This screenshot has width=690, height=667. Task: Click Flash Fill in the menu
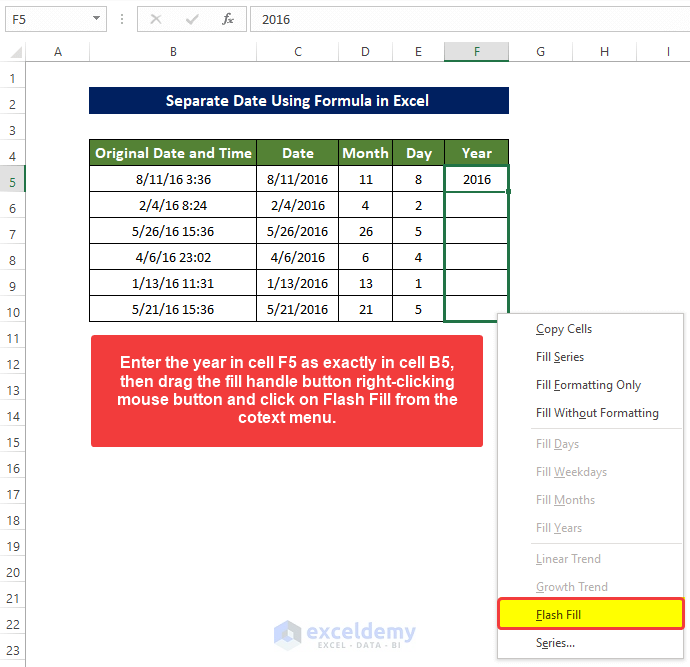click(x=591, y=614)
